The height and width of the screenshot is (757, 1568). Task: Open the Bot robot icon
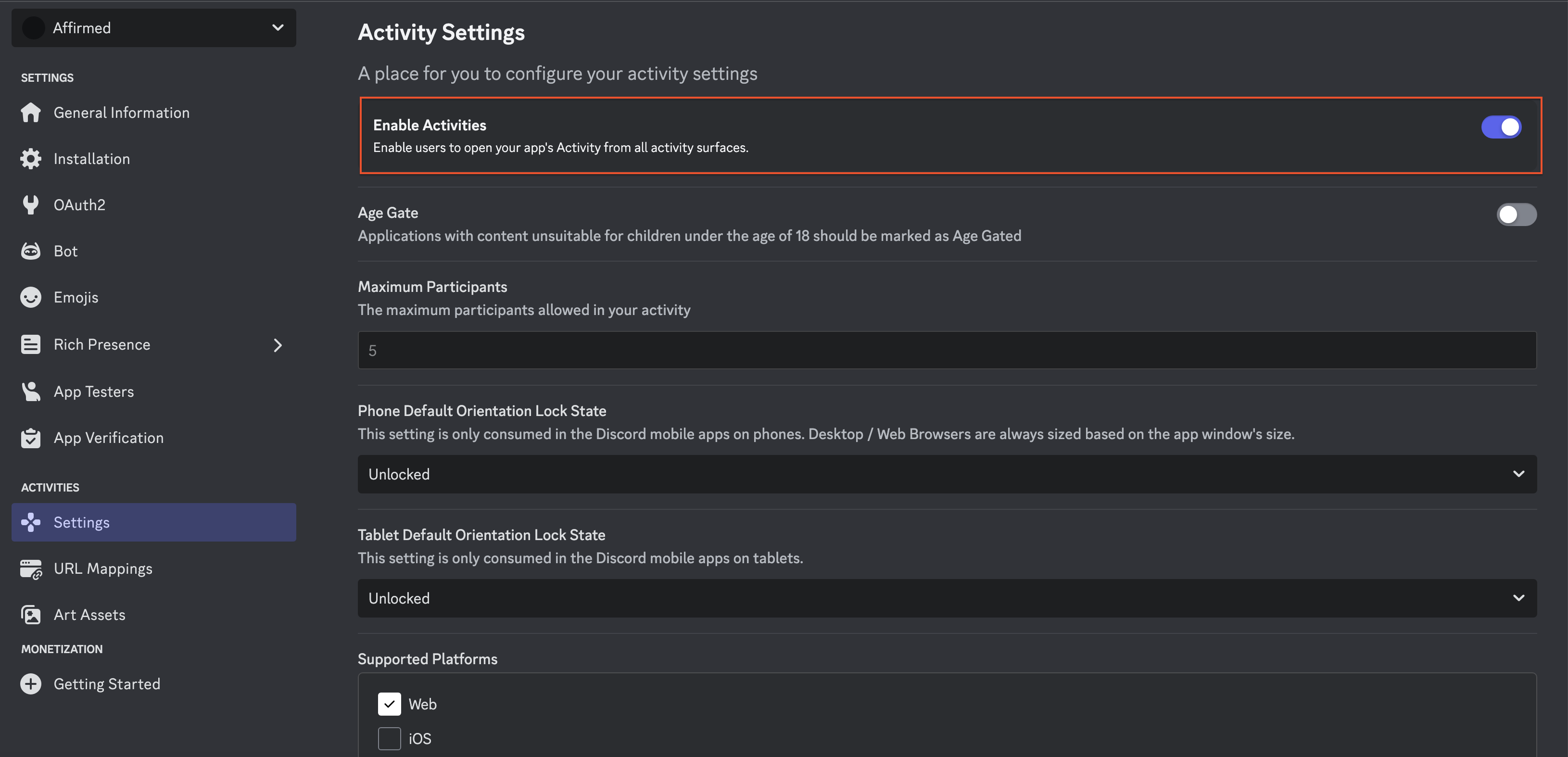tap(30, 251)
